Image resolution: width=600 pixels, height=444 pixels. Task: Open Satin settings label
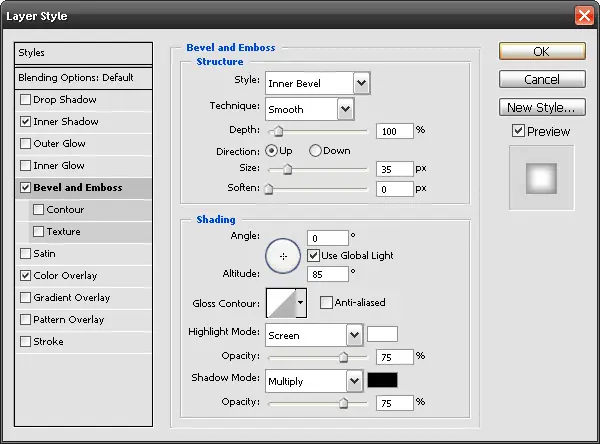(x=44, y=254)
